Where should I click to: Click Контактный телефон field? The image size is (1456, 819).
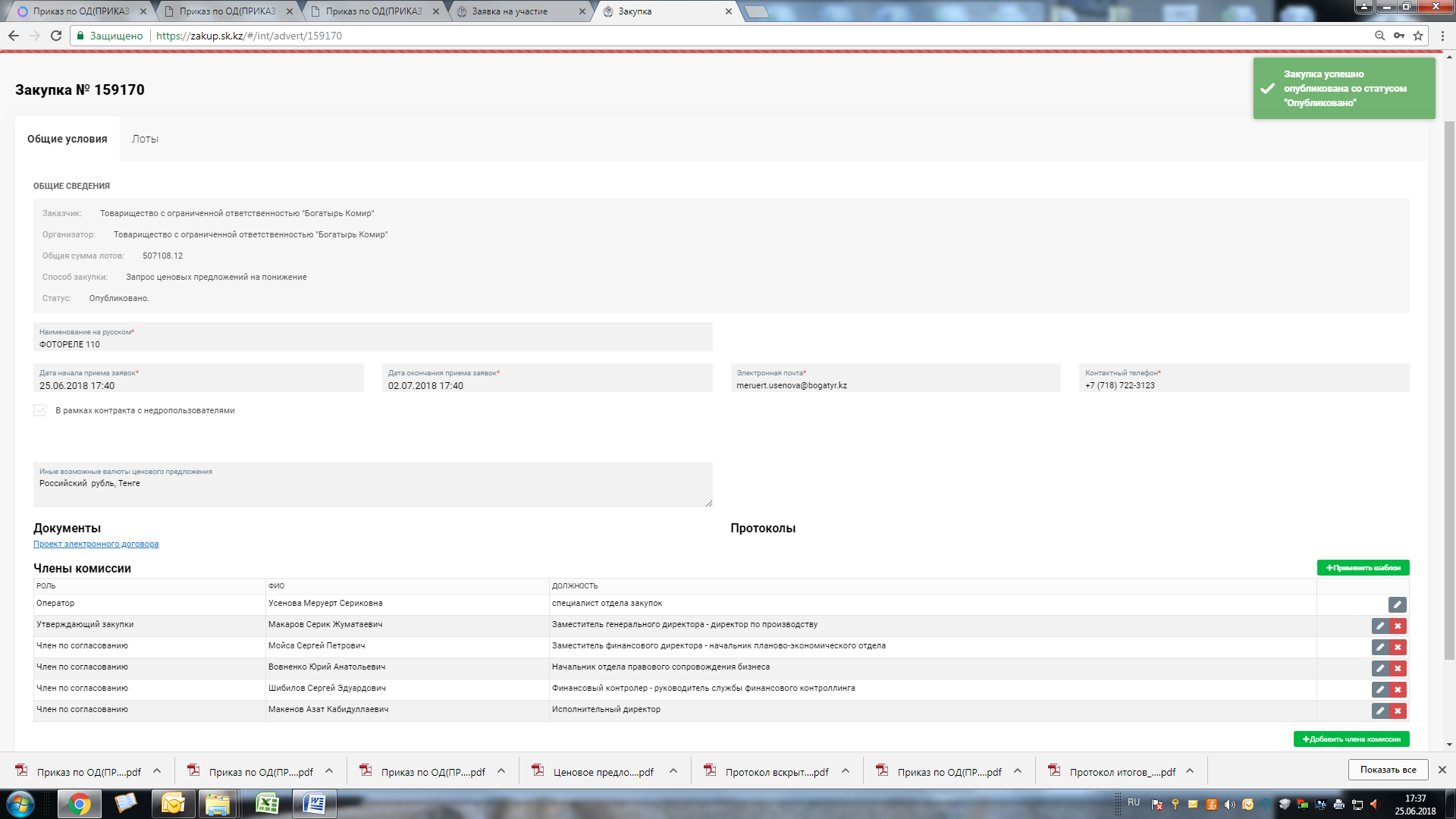[x=1244, y=378]
